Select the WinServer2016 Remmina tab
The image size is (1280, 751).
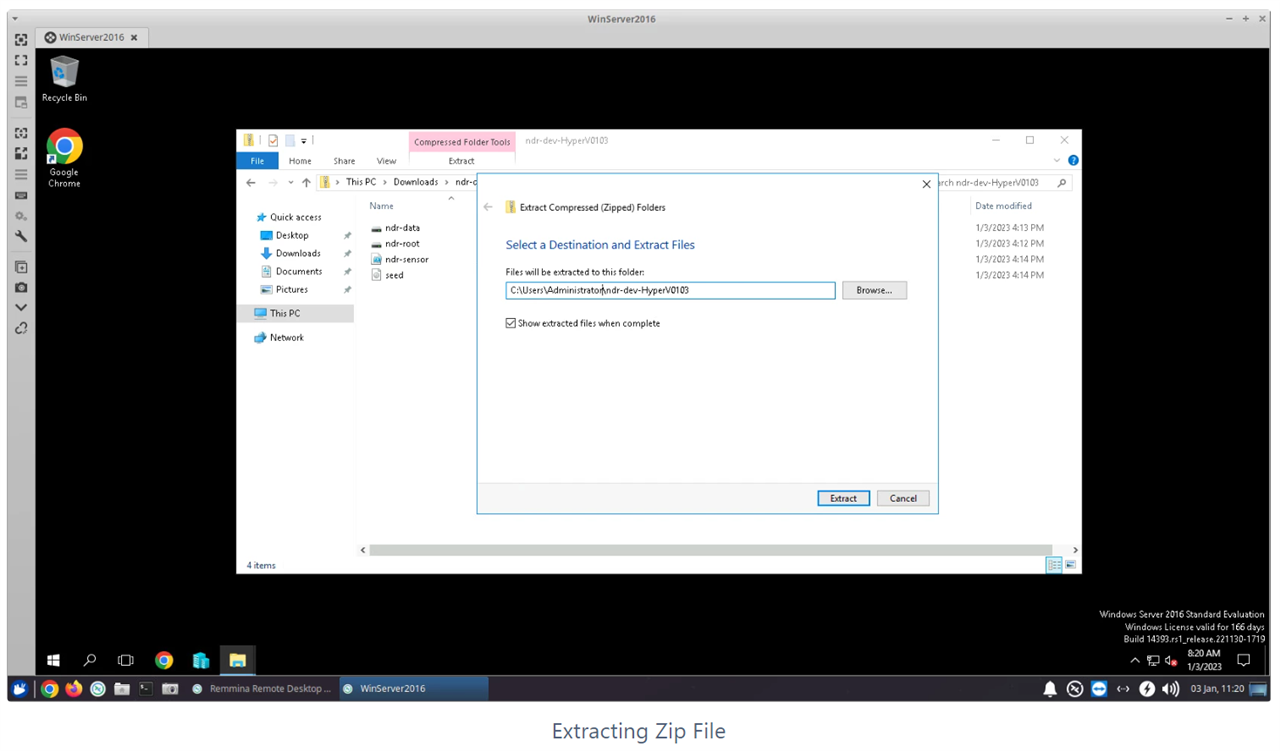92,37
